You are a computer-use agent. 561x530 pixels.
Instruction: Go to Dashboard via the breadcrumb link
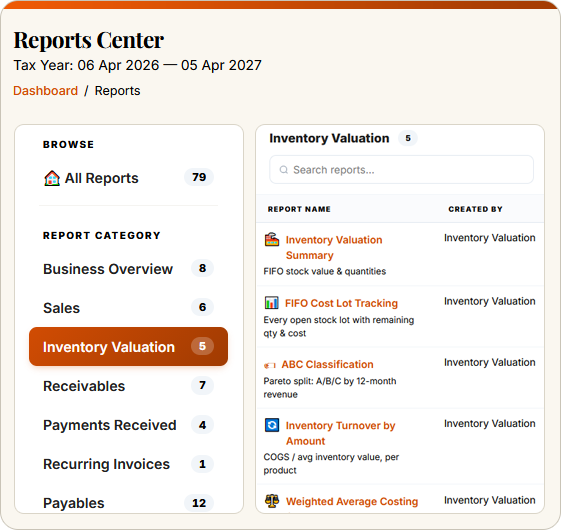click(45, 91)
